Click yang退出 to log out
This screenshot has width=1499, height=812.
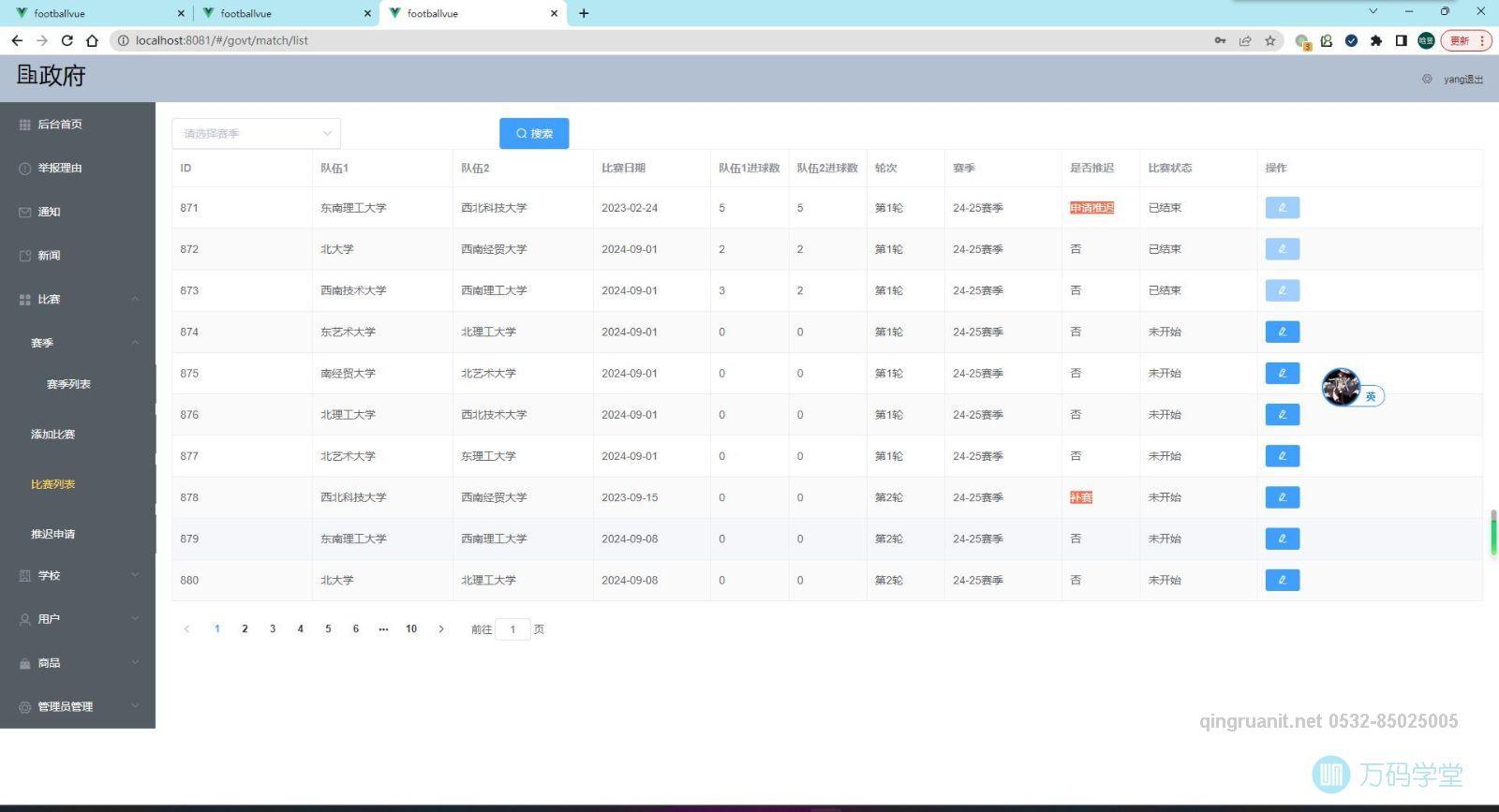coord(1462,80)
